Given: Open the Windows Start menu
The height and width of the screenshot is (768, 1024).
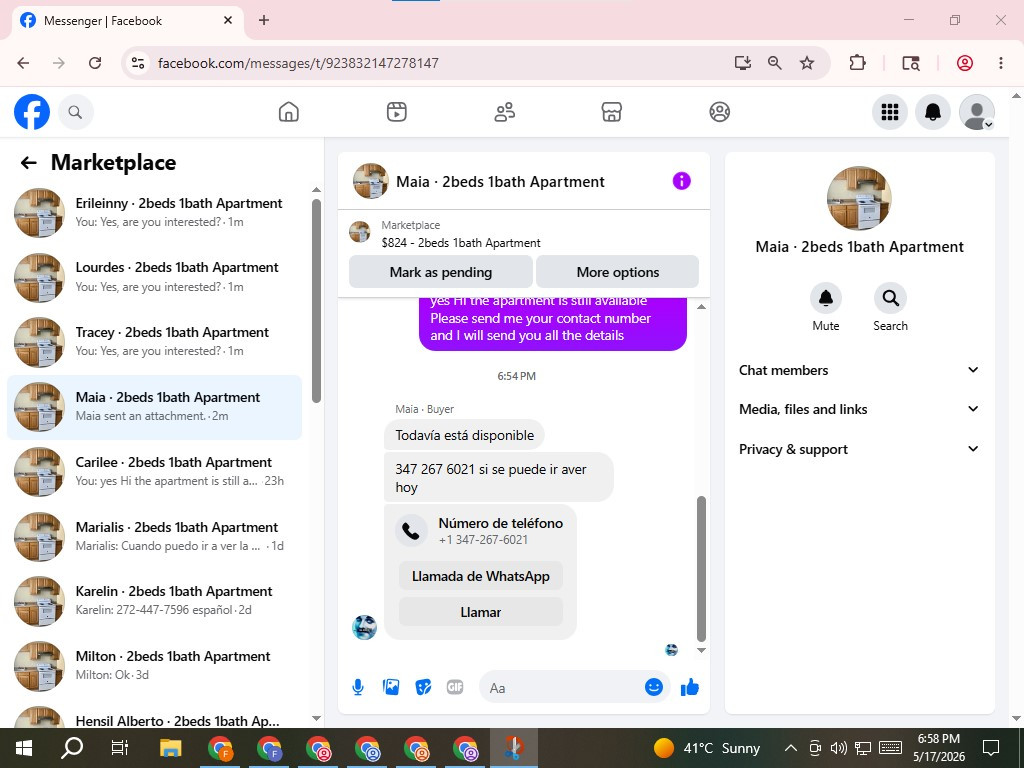Looking at the screenshot, I should (24, 748).
